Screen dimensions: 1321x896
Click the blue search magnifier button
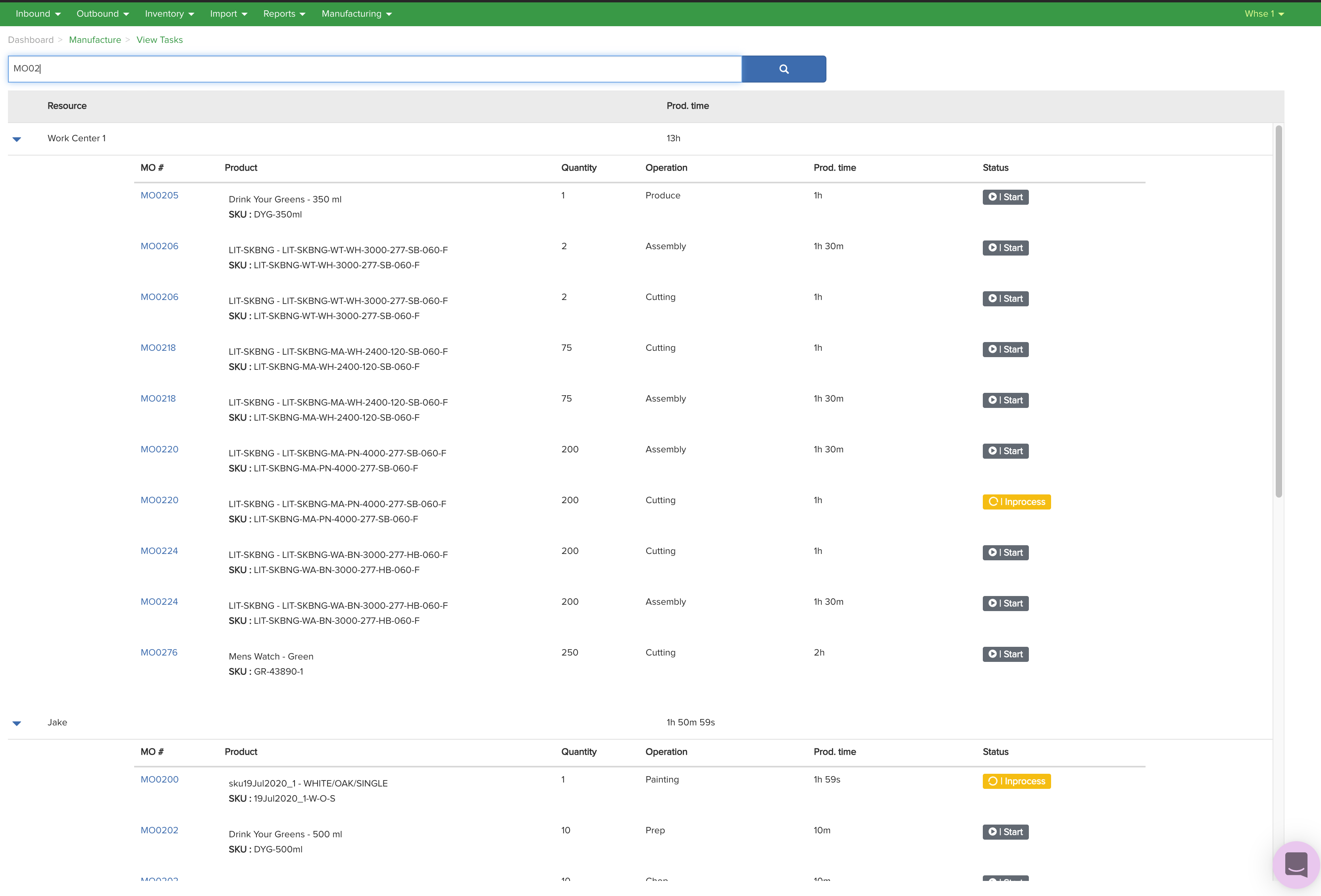coord(783,69)
